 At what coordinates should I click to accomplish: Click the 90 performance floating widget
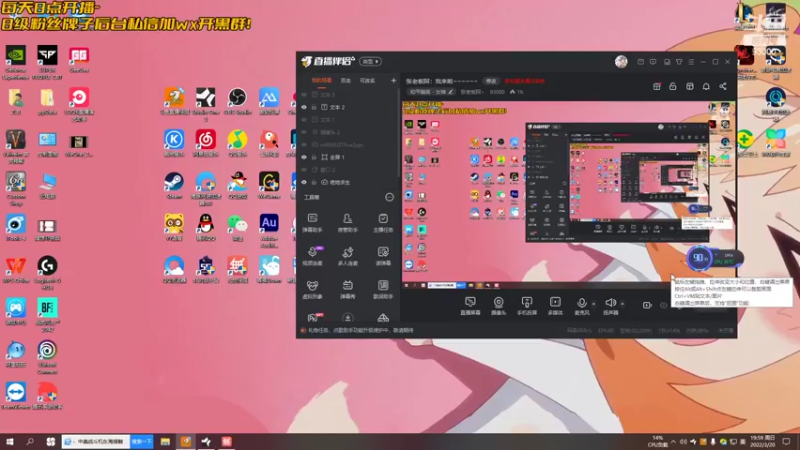point(714,258)
